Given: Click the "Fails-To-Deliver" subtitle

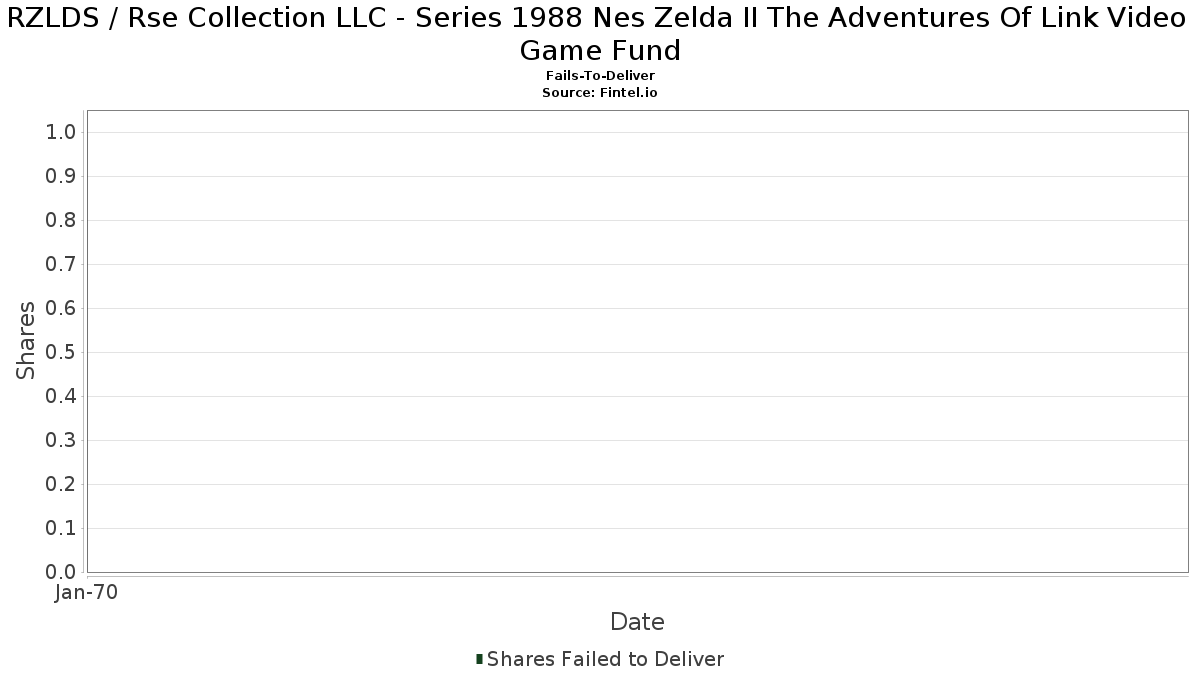Looking at the screenshot, I should 600,76.
